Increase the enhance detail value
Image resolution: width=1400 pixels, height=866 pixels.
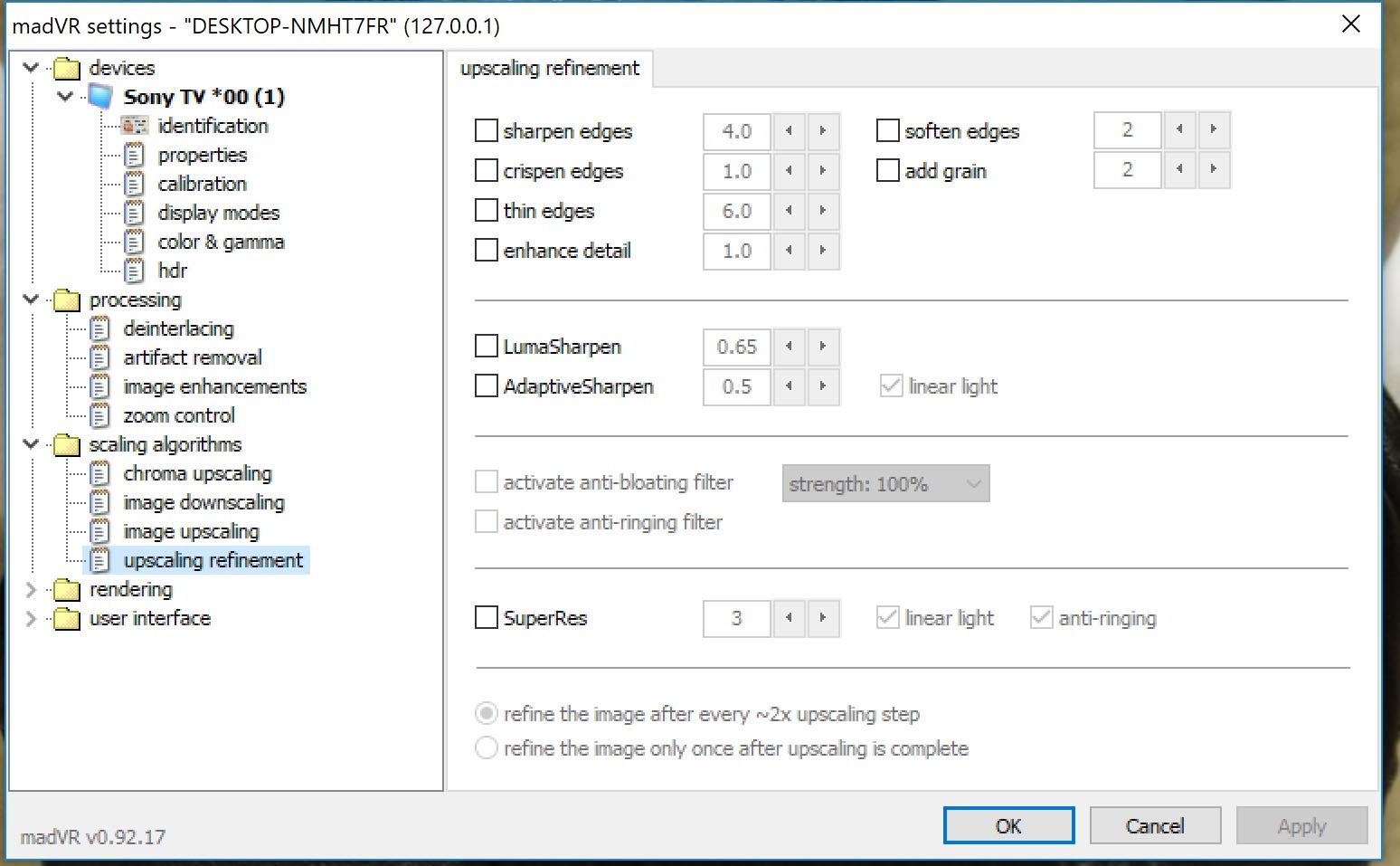pyautogui.click(x=823, y=251)
